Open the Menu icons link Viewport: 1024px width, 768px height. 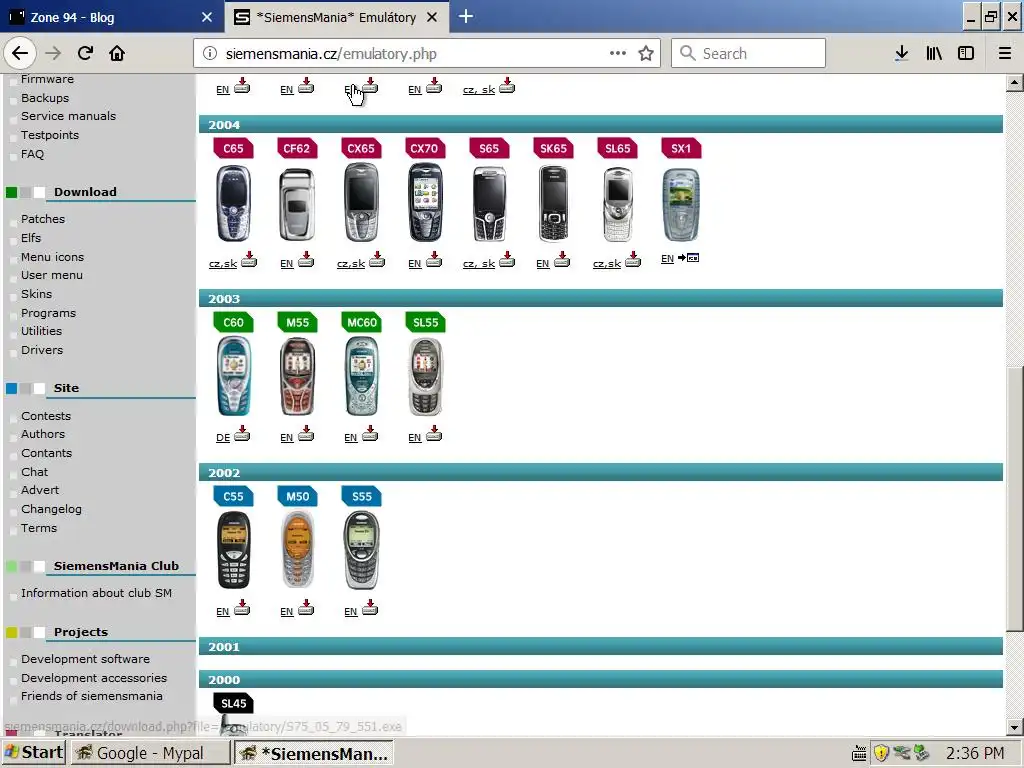(52, 257)
